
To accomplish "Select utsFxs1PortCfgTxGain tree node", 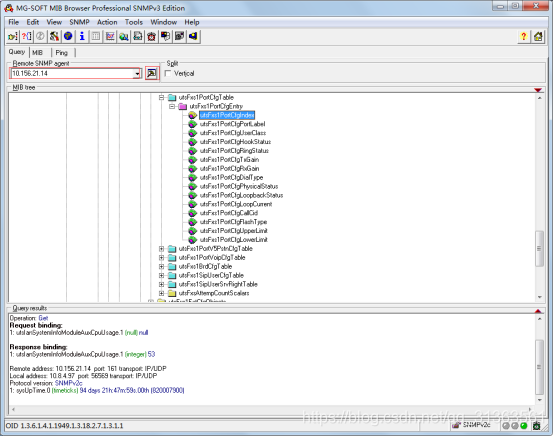I will point(229,160).
